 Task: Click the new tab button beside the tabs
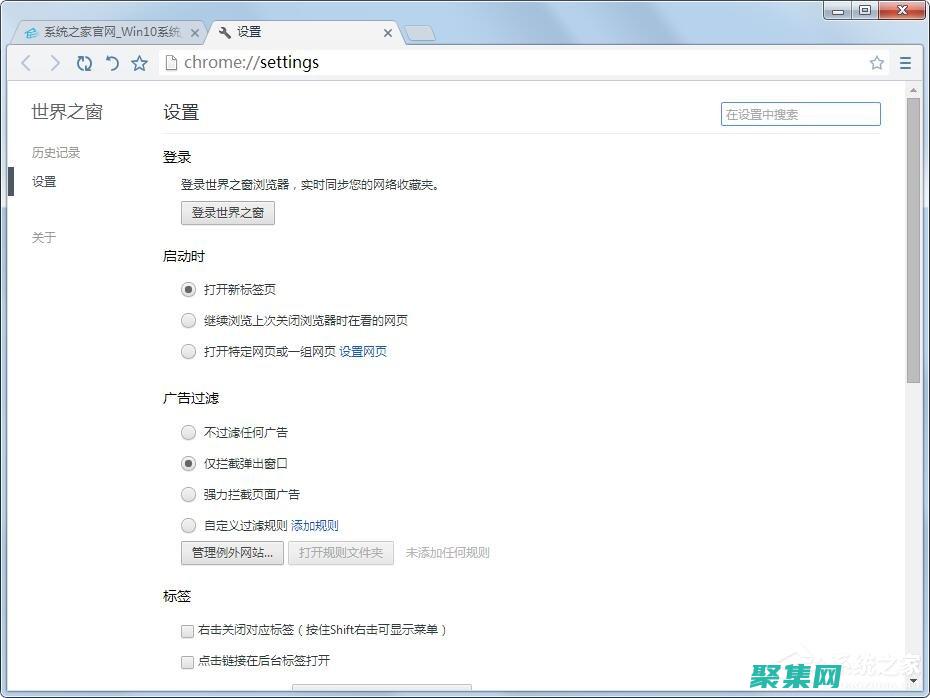coord(419,31)
